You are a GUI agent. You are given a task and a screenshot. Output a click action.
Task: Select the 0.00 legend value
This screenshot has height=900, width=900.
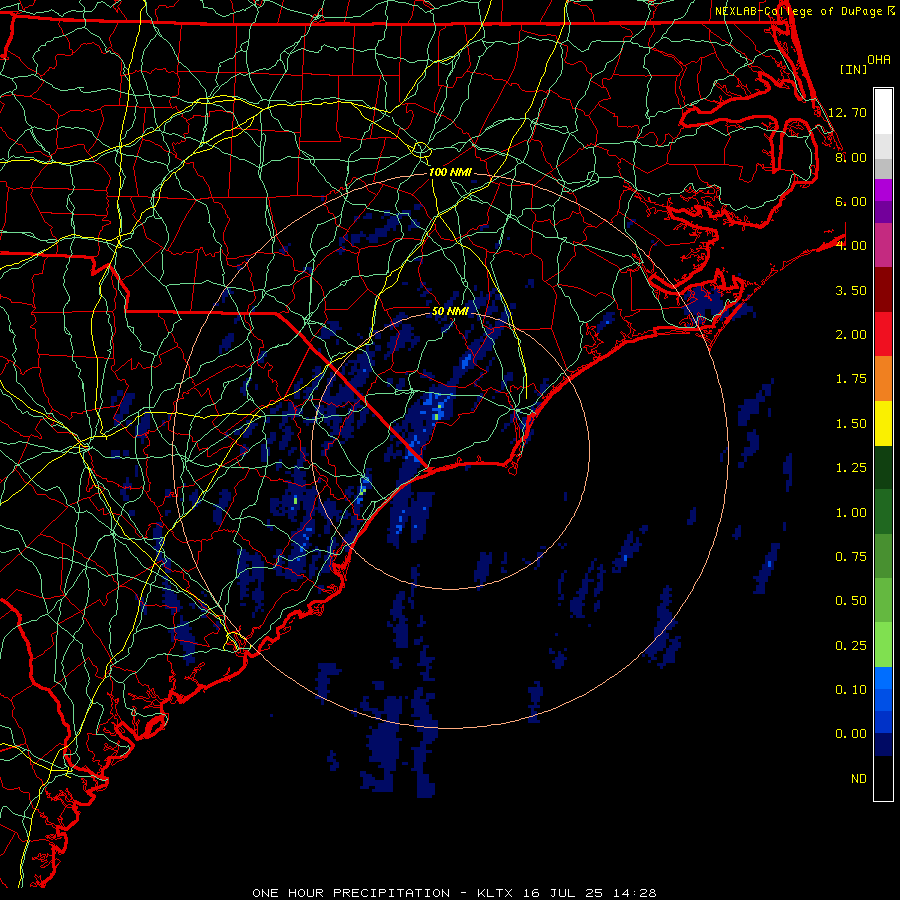[x=851, y=734]
